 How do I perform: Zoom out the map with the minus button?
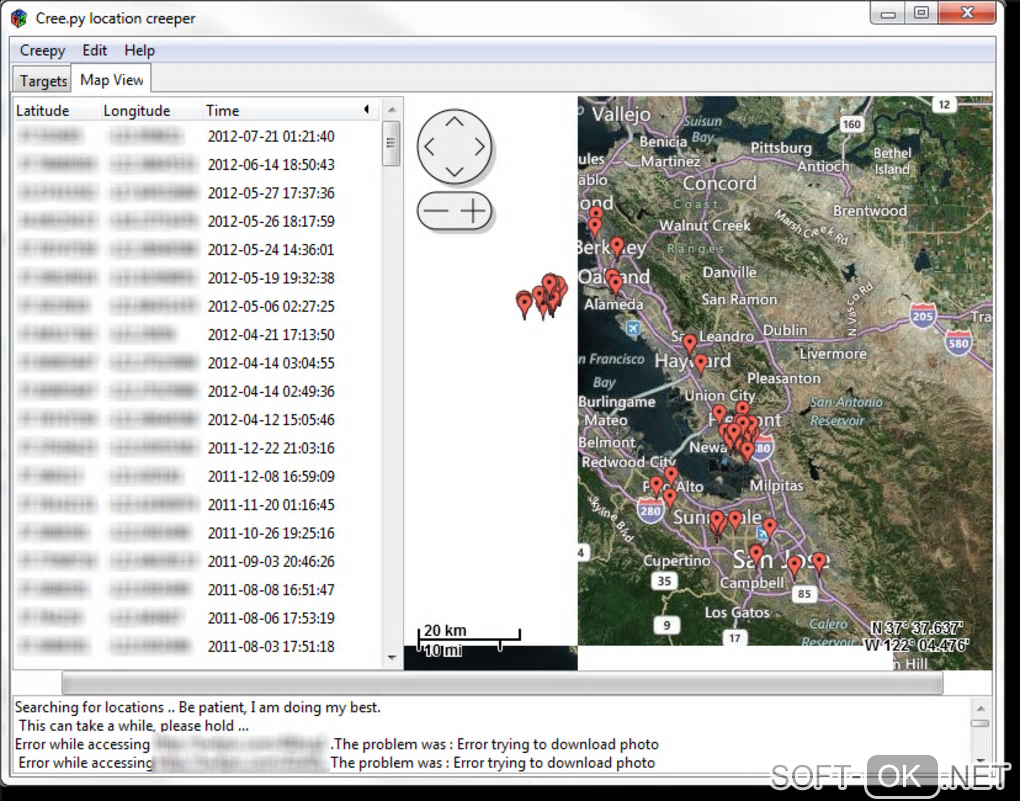[x=436, y=211]
